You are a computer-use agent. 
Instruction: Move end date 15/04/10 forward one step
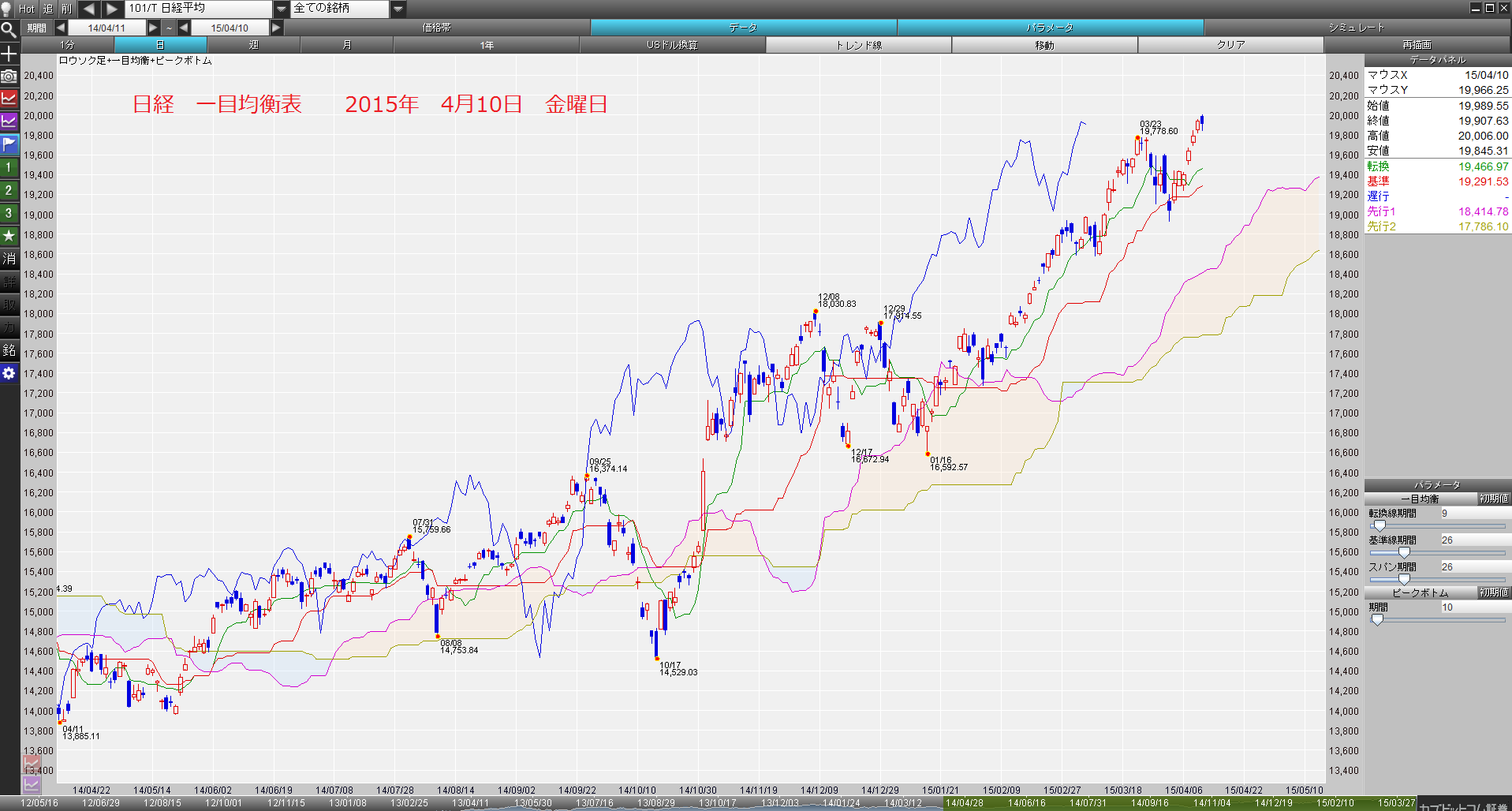[276, 28]
